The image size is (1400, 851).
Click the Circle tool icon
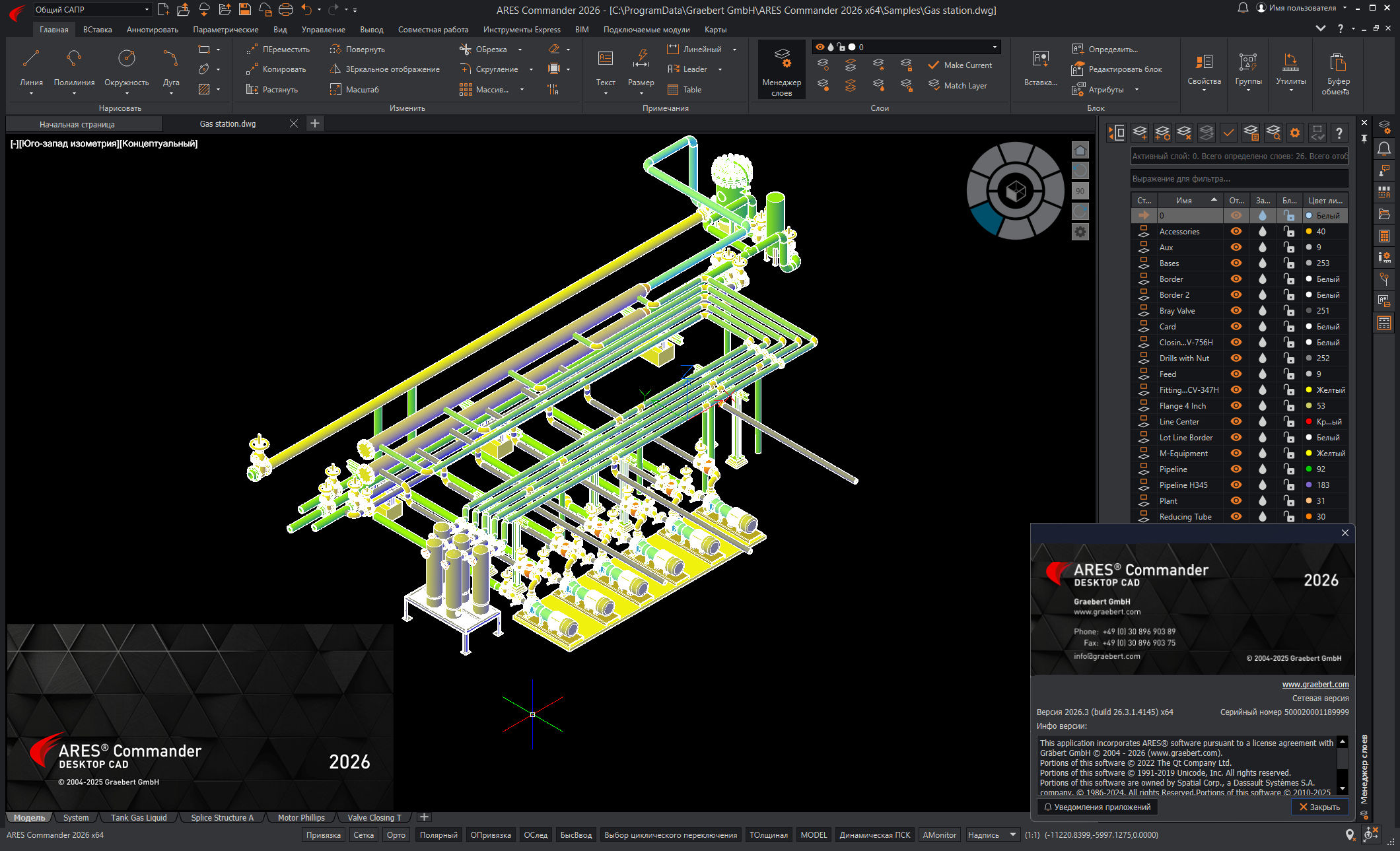pos(126,59)
